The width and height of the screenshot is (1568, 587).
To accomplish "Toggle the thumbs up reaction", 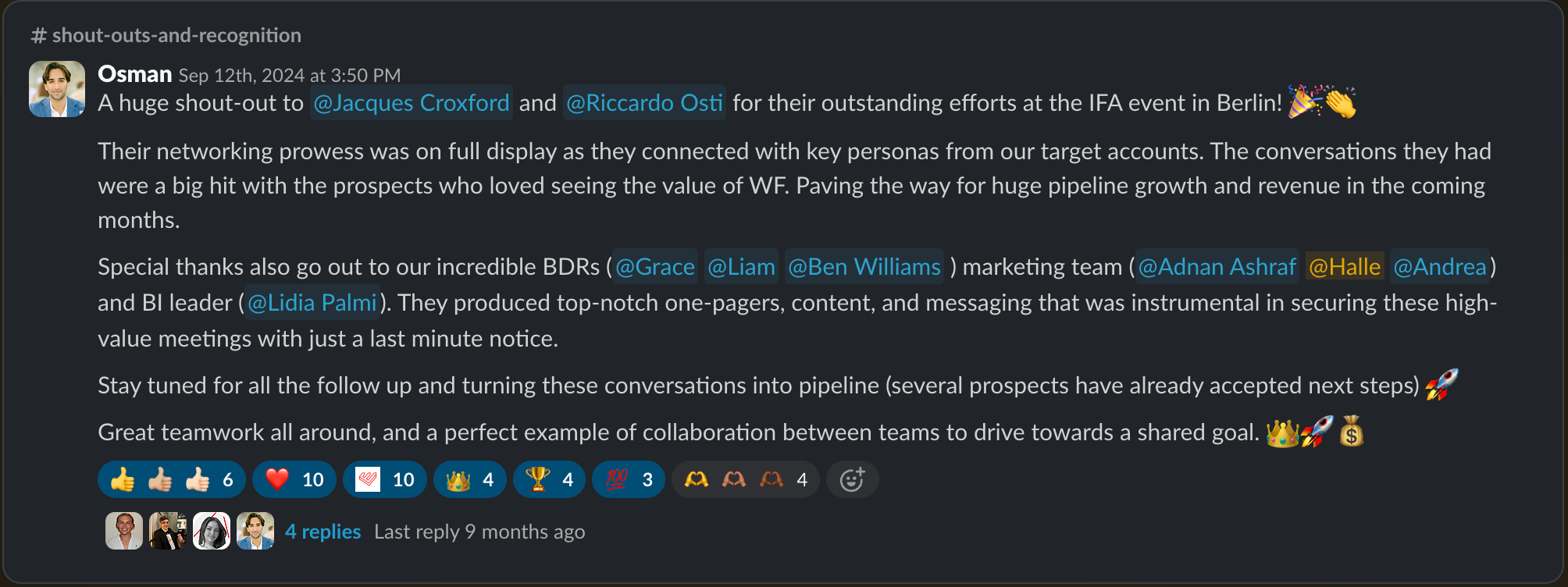I will (x=171, y=479).
